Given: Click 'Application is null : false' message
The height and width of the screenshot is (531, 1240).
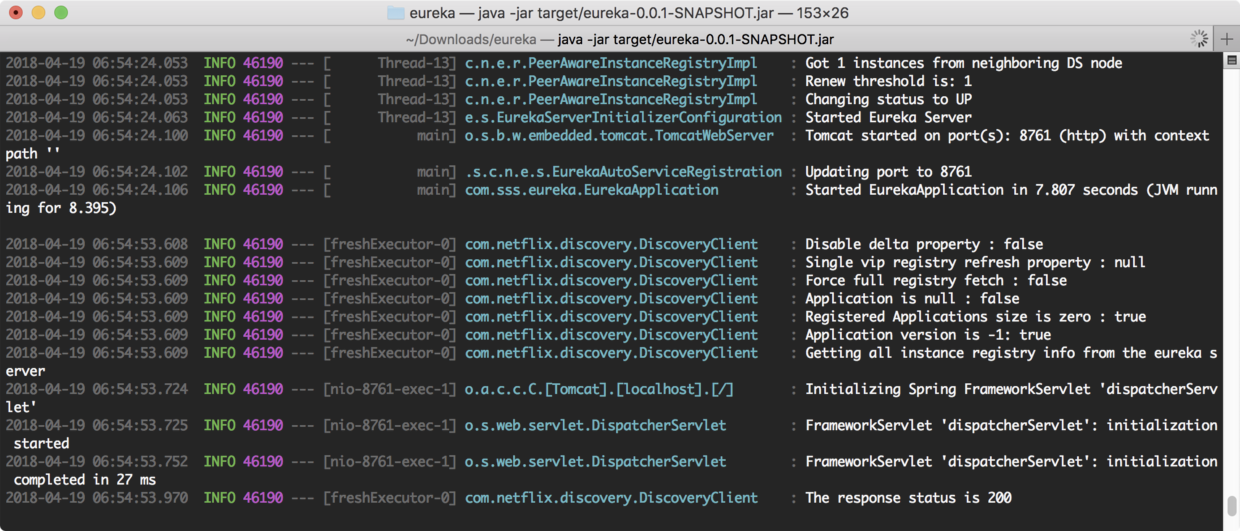Looking at the screenshot, I should pyautogui.click(x=912, y=298).
